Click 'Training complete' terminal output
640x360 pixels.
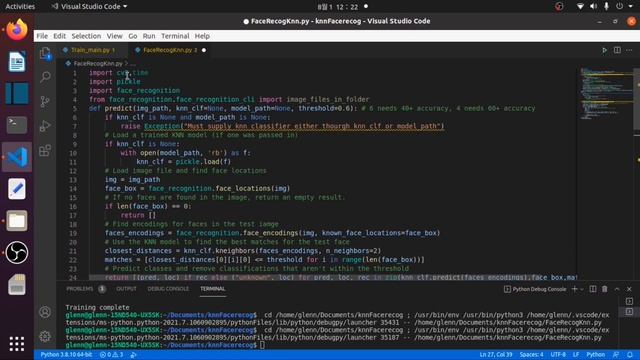(x=97, y=307)
